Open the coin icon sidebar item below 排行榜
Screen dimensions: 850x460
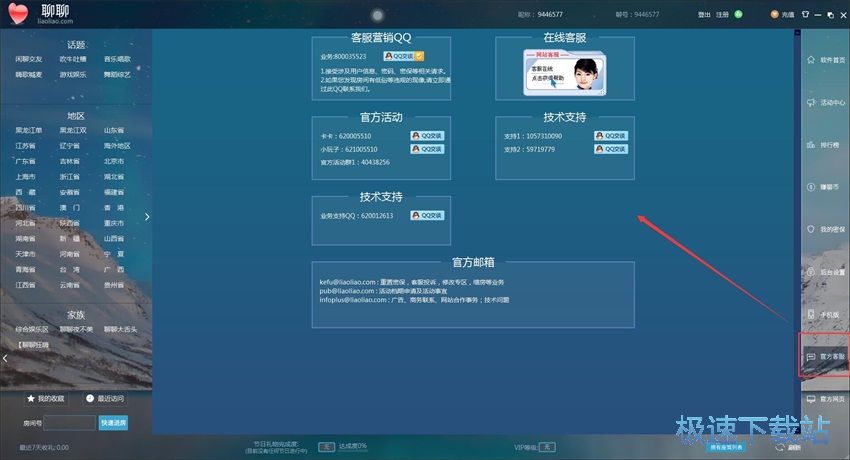coord(823,187)
